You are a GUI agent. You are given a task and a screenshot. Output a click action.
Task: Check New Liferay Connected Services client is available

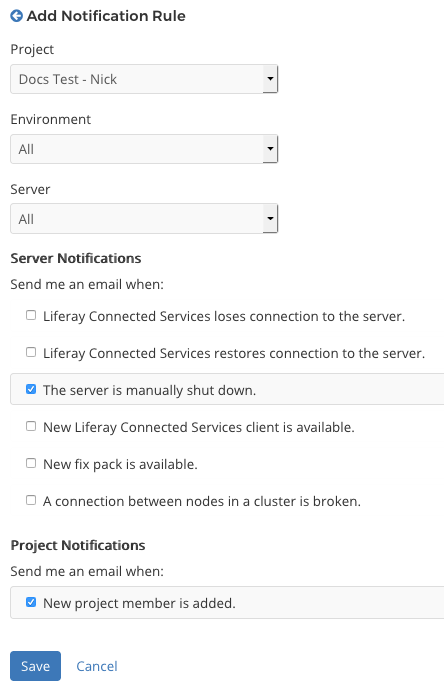(31, 426)
